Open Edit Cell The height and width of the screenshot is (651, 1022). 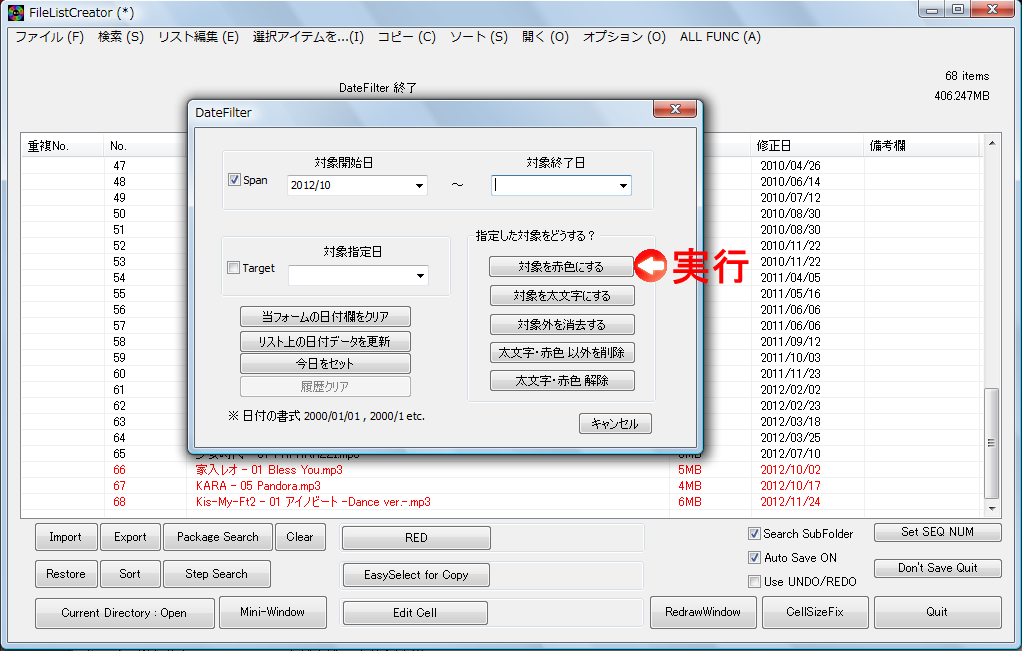[415, 612]
